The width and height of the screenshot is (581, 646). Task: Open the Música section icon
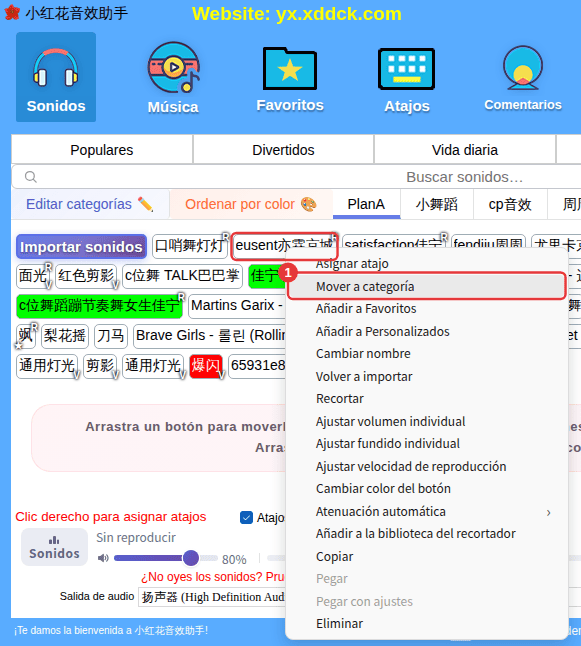[173, 77]
